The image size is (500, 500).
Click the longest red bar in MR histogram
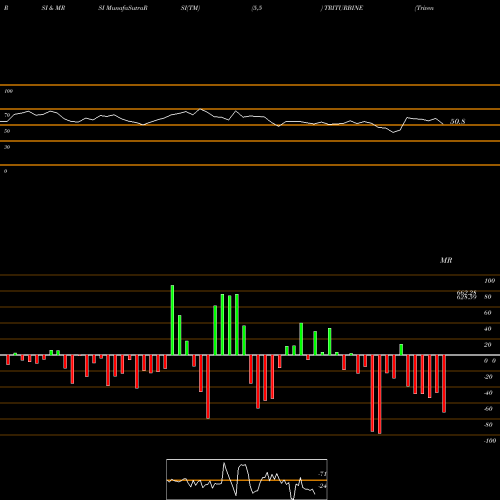380,394
